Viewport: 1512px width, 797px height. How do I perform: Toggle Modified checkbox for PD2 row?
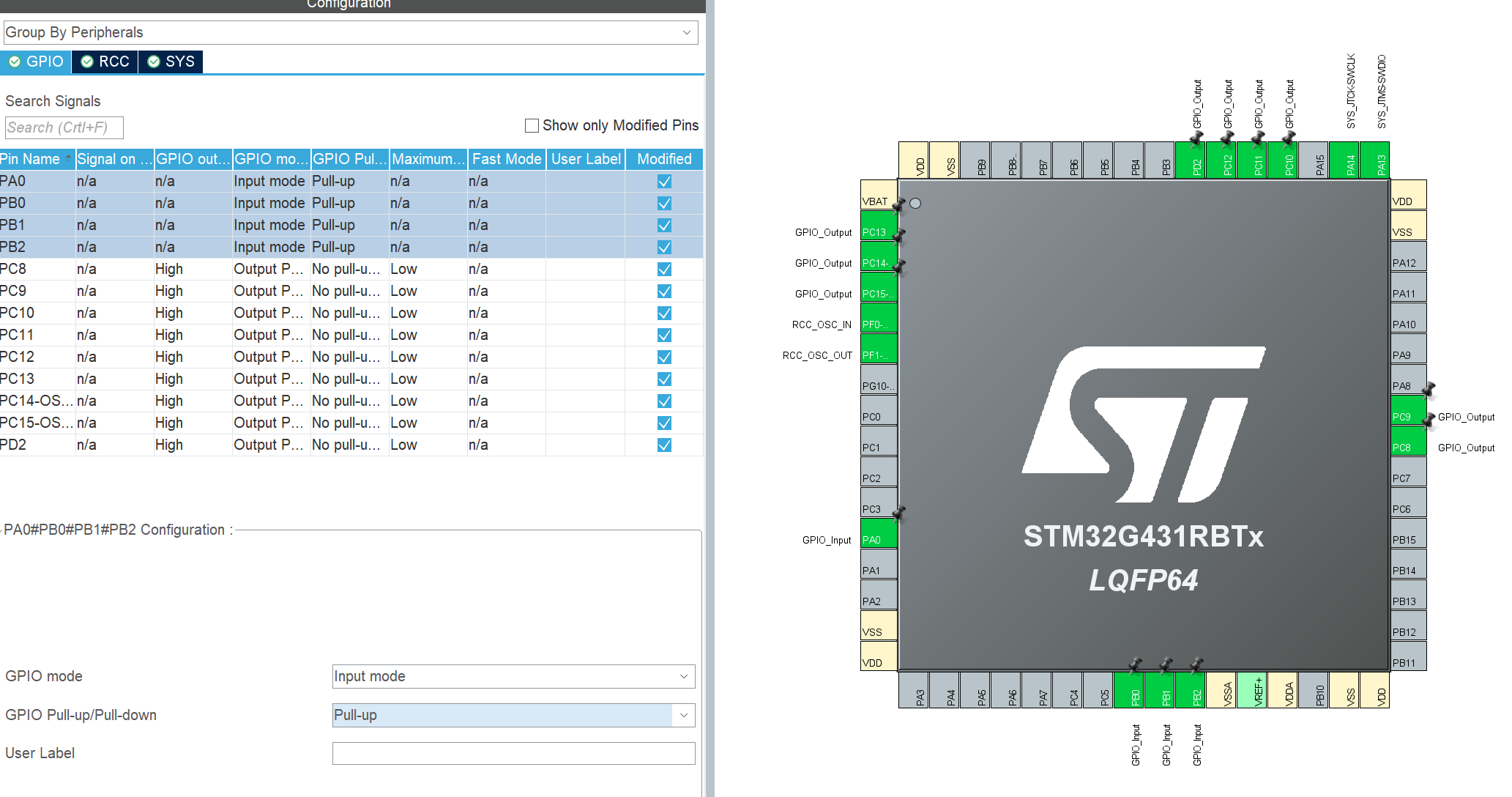(x=664, y=445)
